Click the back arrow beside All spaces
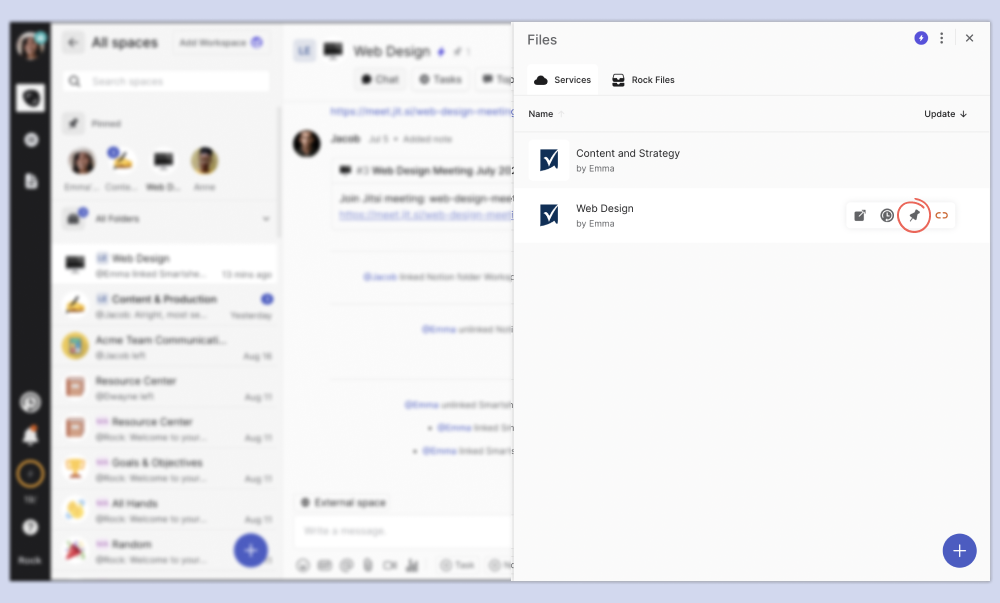 [72, 43]
